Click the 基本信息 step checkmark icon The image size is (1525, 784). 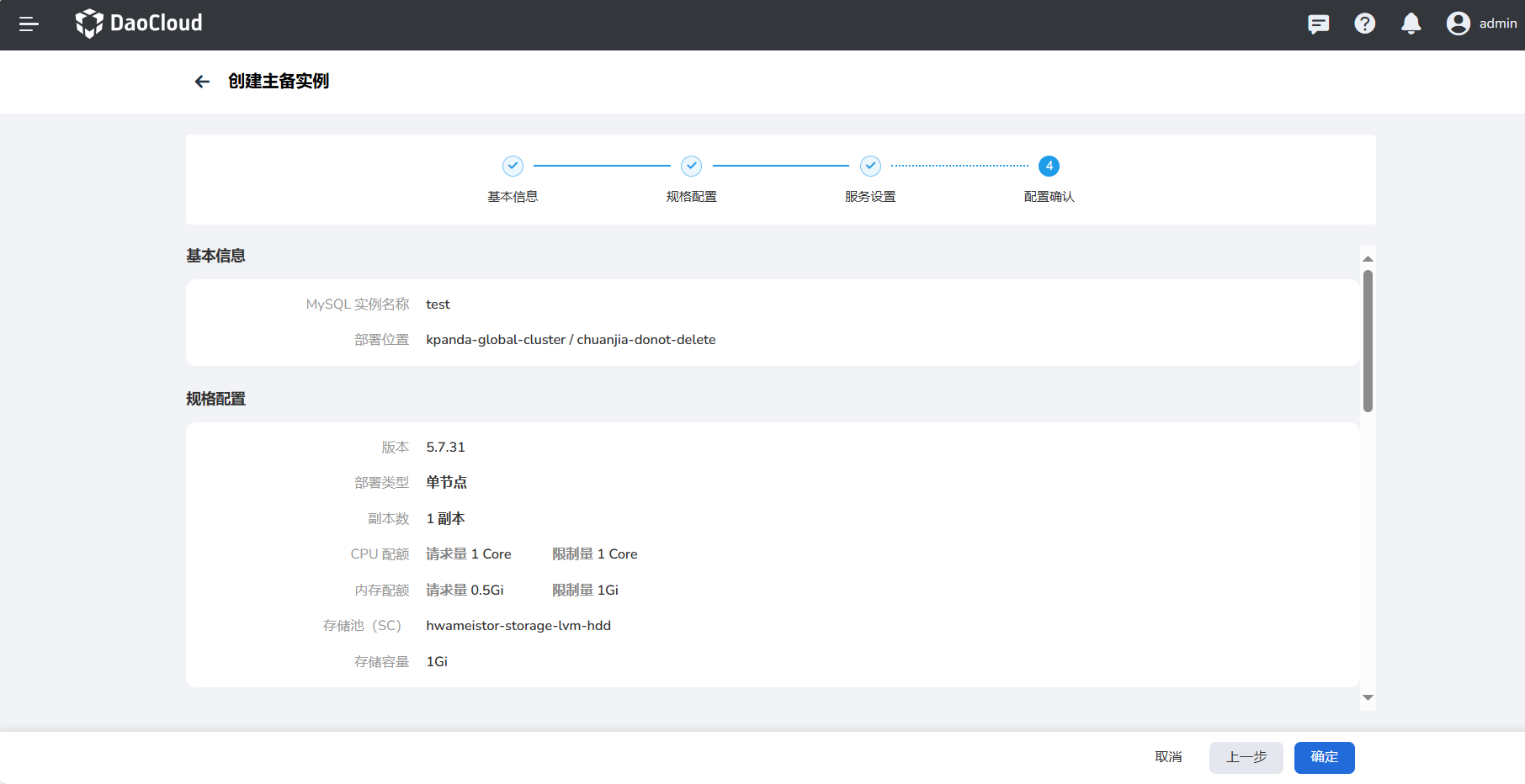(513, 166)
